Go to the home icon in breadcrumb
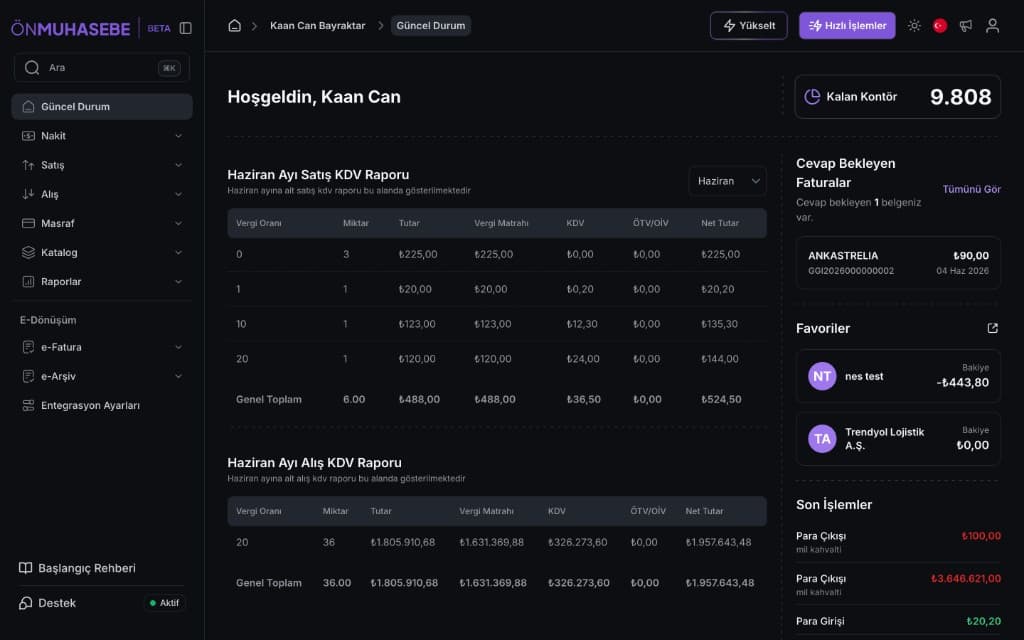 (234, 25)
